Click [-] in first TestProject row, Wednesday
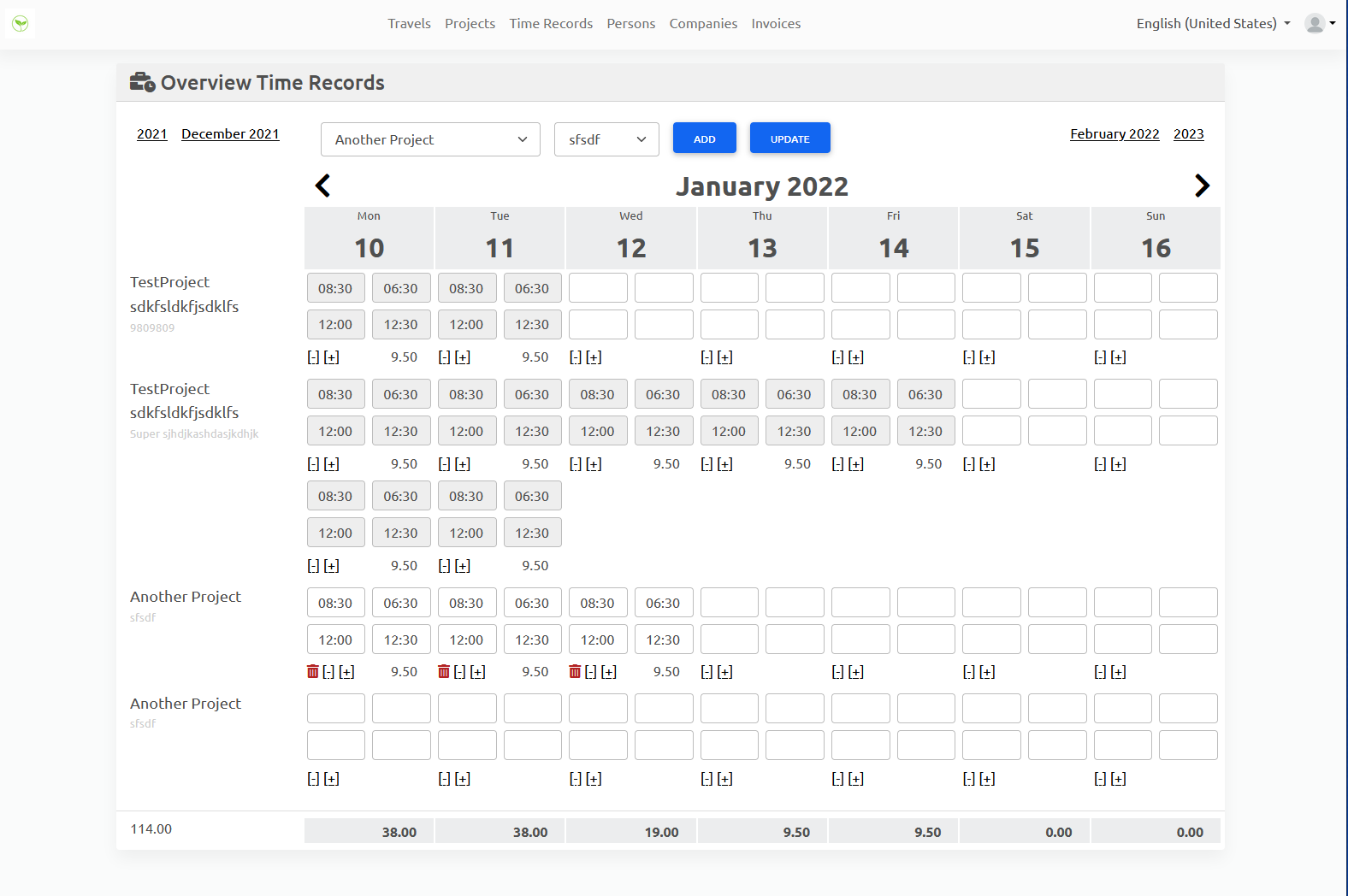 coord(576,357)
